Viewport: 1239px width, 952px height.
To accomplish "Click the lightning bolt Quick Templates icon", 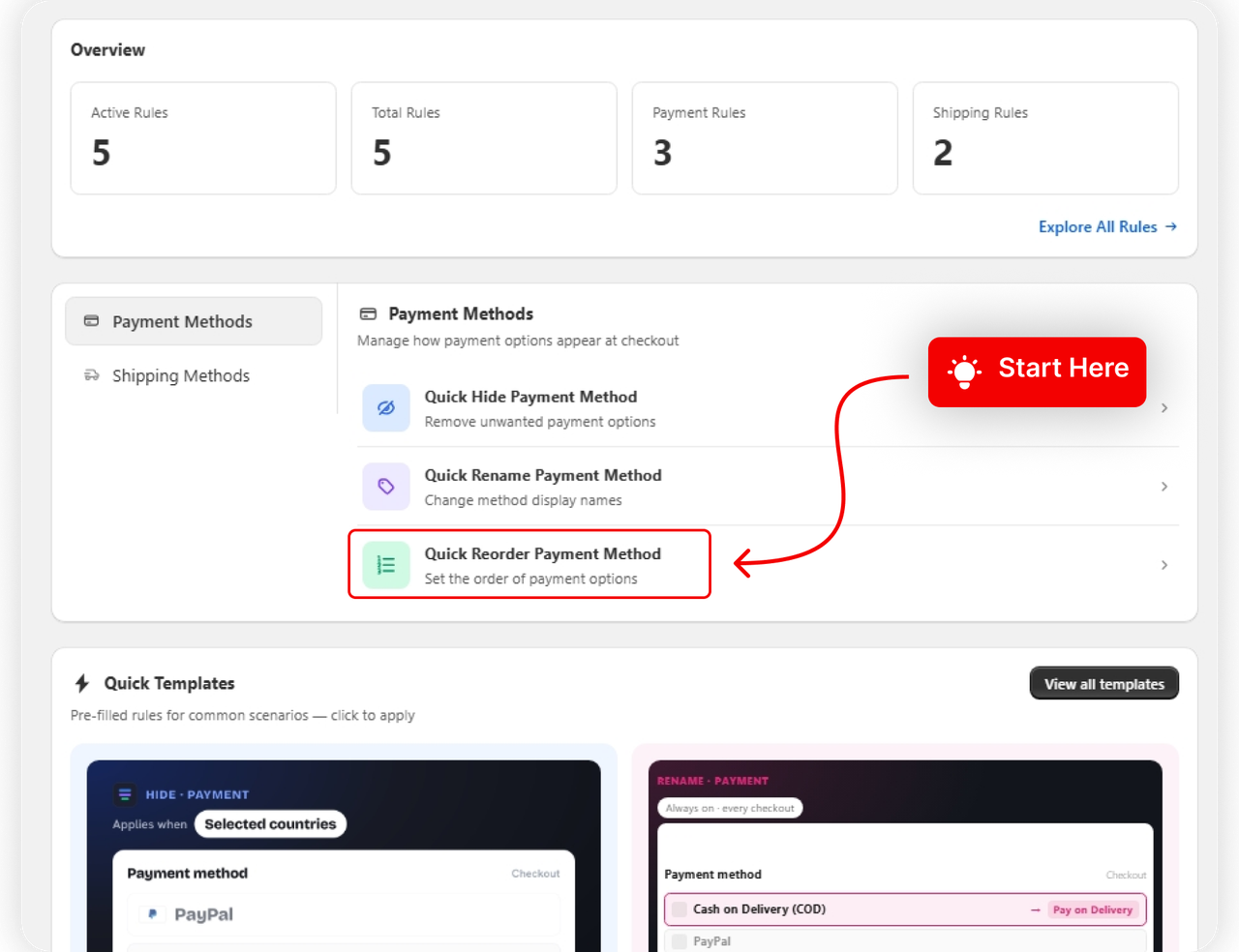I will click(x=82, y=683).
